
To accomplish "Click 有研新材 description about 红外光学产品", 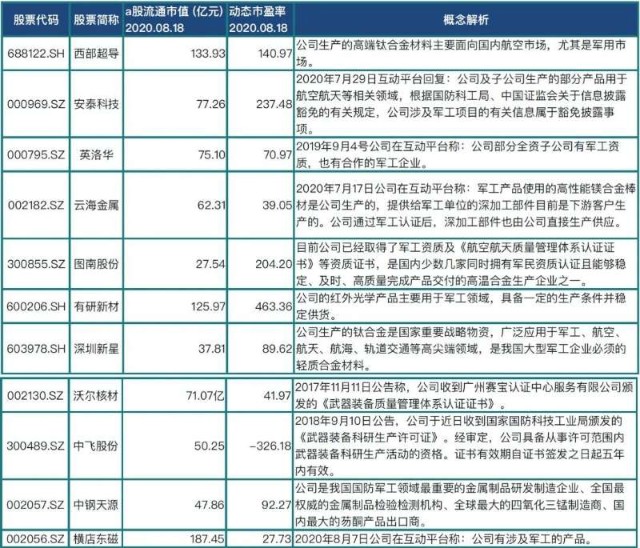I will pos(461,306).
